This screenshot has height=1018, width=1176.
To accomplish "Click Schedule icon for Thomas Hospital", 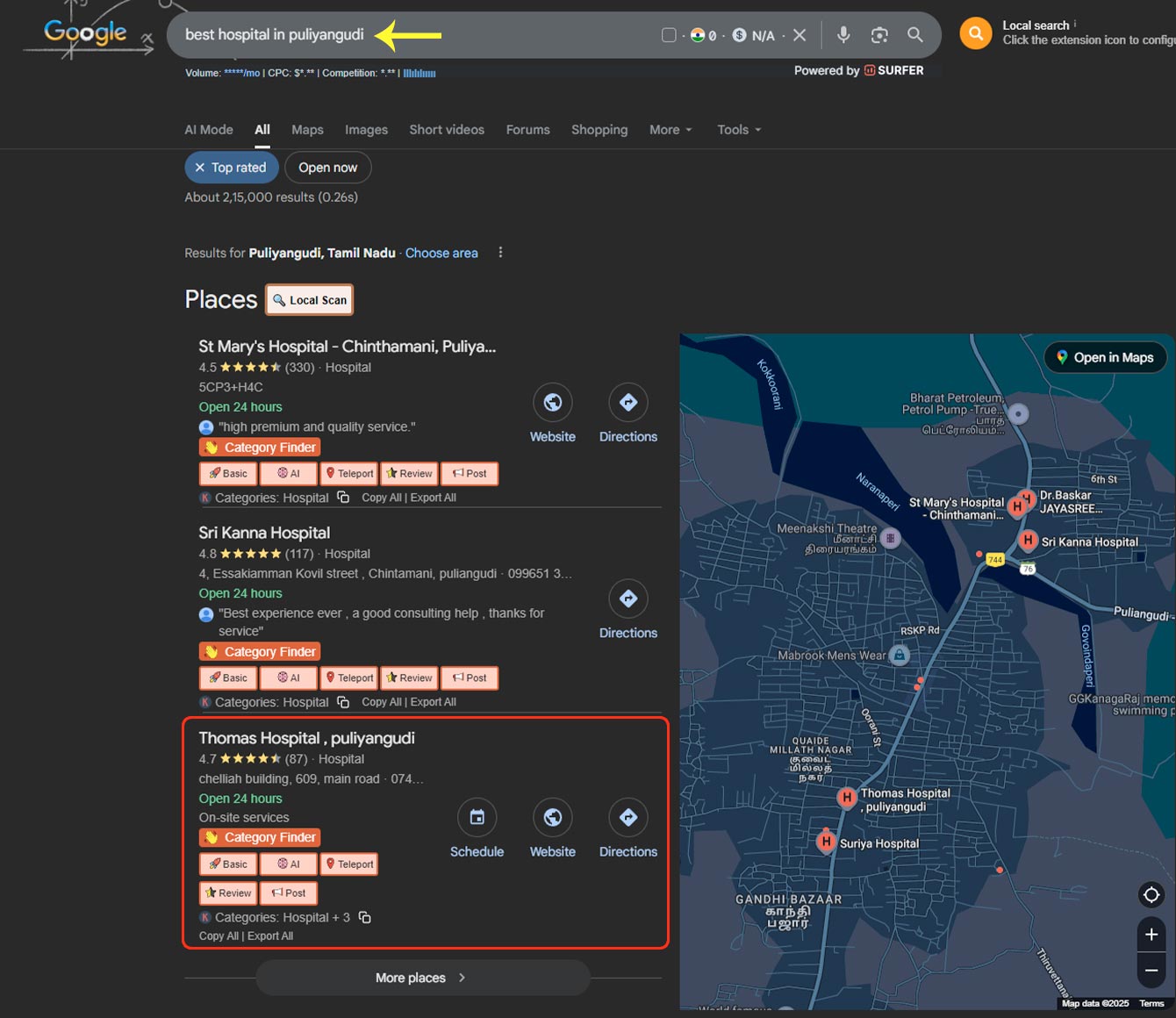I will click(477, 818).
